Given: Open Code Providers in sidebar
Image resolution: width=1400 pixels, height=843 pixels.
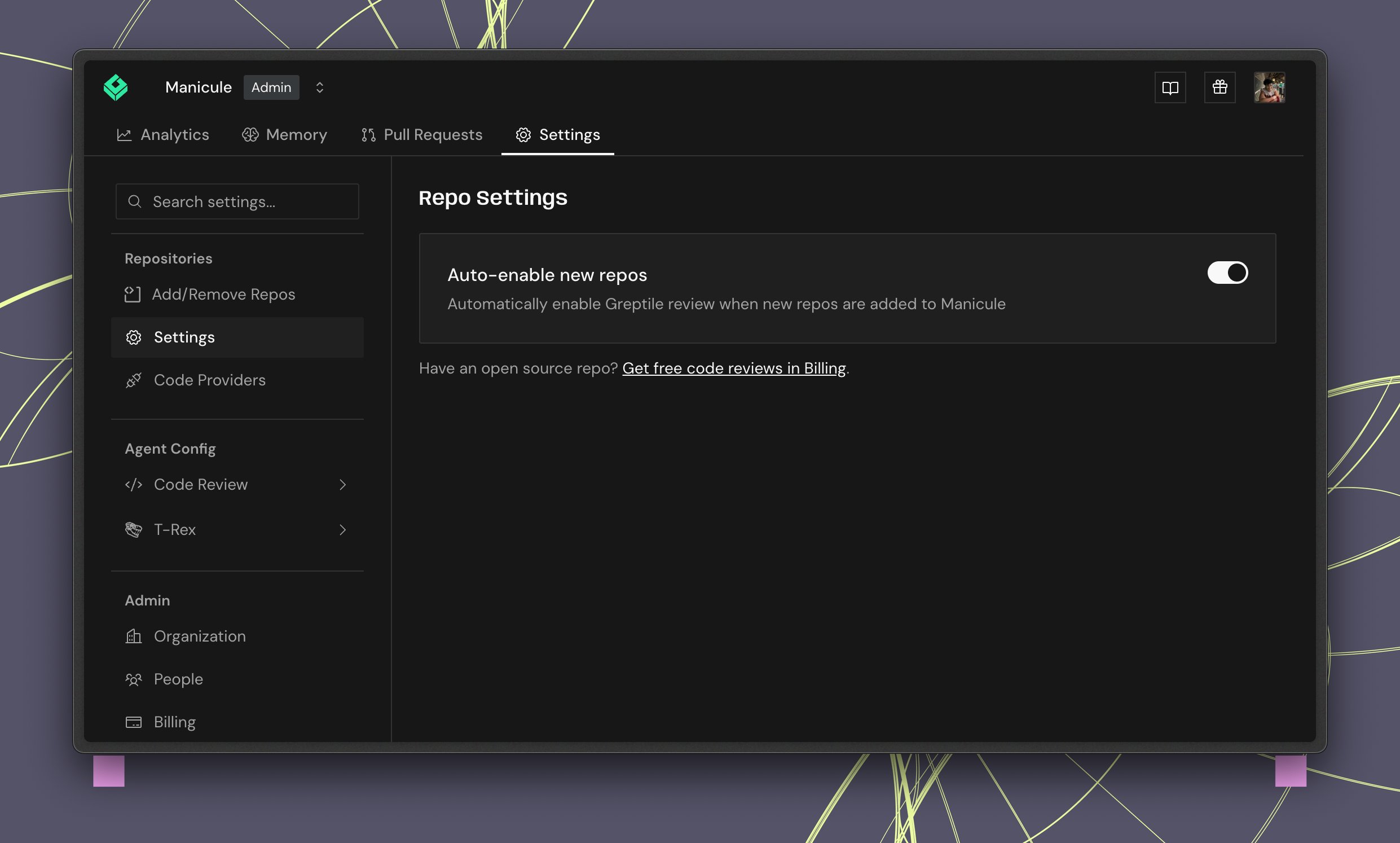Looking at the screenshot, I should coord(237,380).
